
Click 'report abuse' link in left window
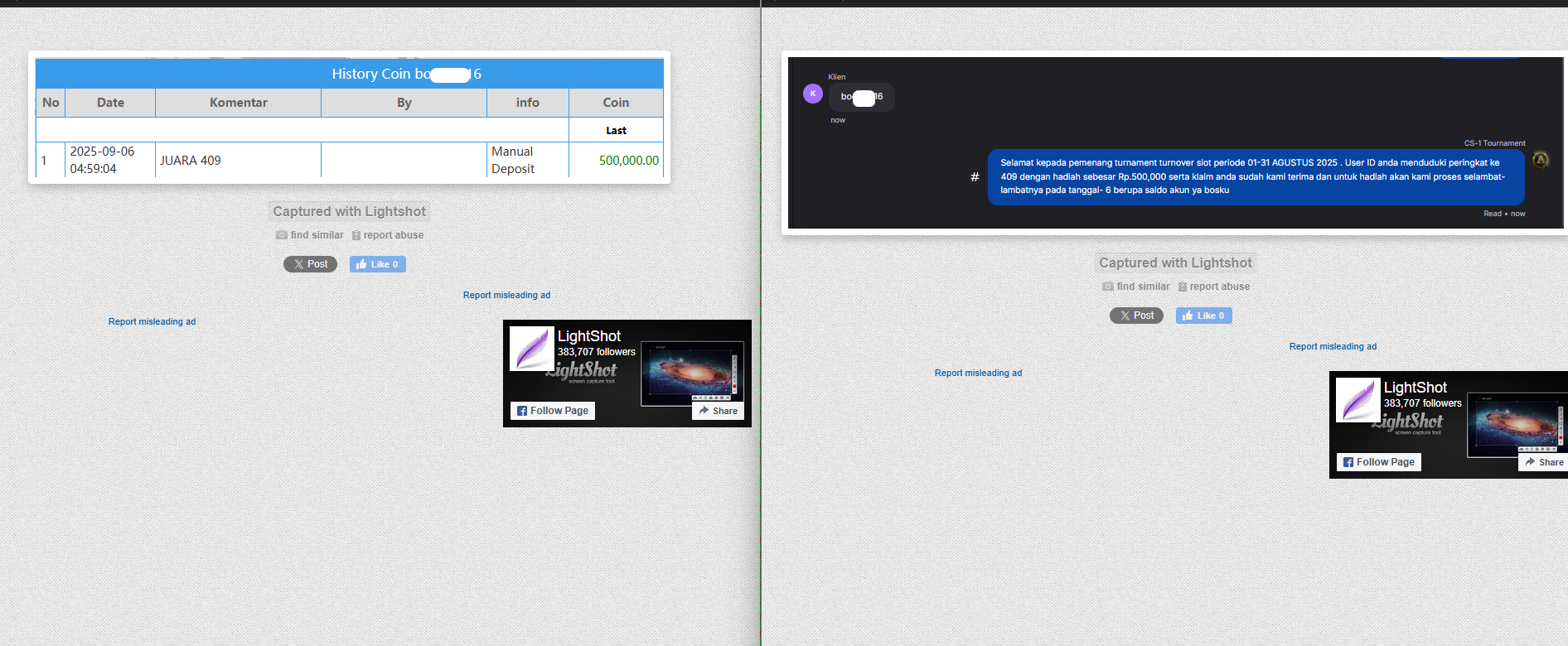[x=393, y=235]
